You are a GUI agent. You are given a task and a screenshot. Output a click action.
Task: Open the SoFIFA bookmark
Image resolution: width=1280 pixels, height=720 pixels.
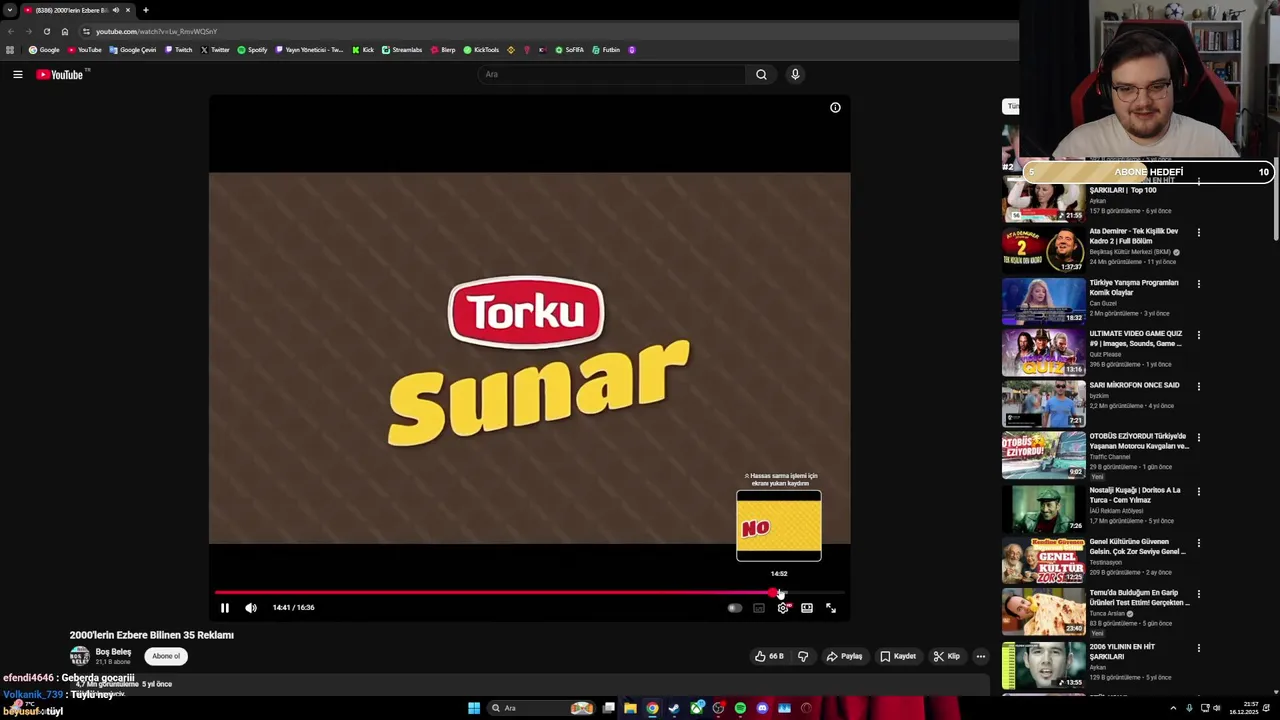(570, 50)
